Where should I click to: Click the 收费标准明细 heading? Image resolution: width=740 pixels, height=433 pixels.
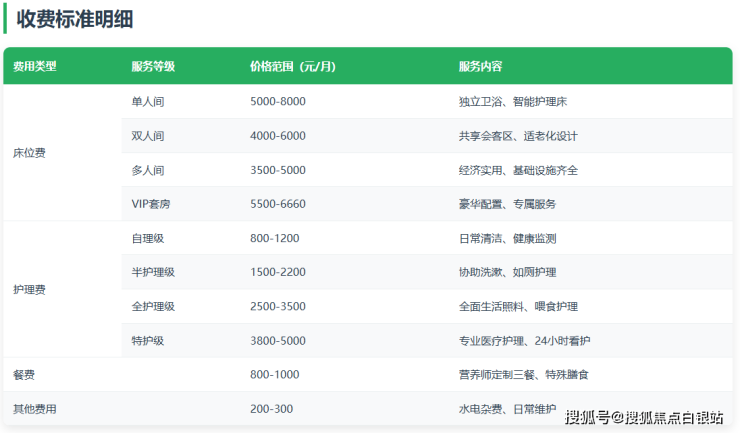(75, 19)
